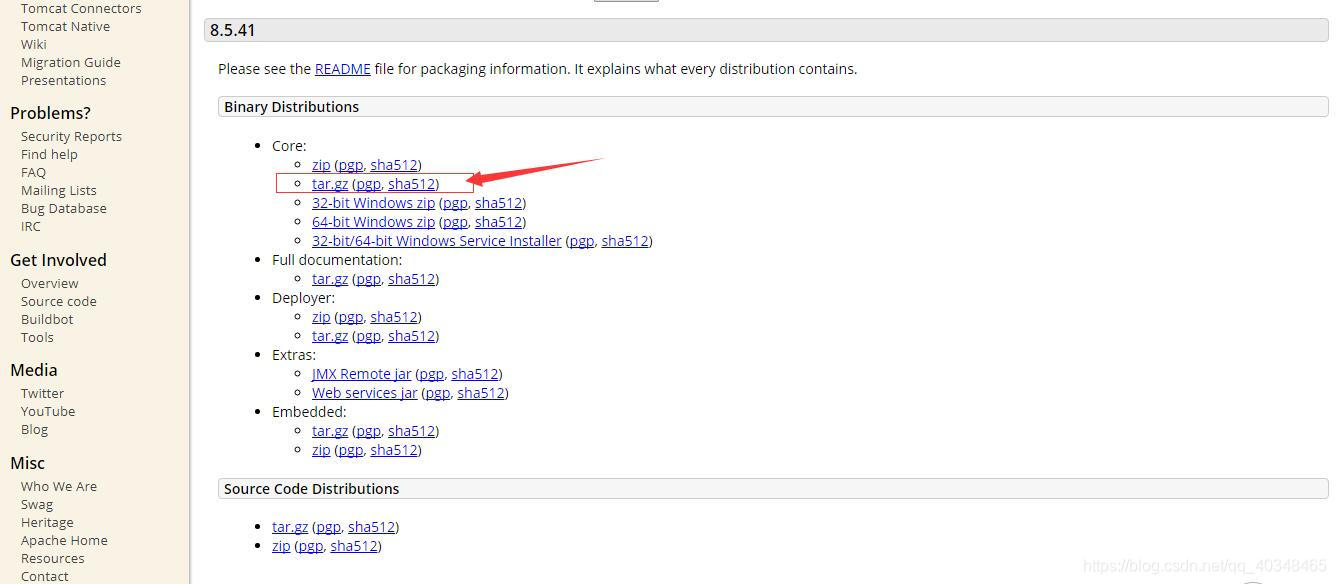The image size is (1336, 584).
Task: Download 64-bit Windows zip
Action: [x=373, y=222]
